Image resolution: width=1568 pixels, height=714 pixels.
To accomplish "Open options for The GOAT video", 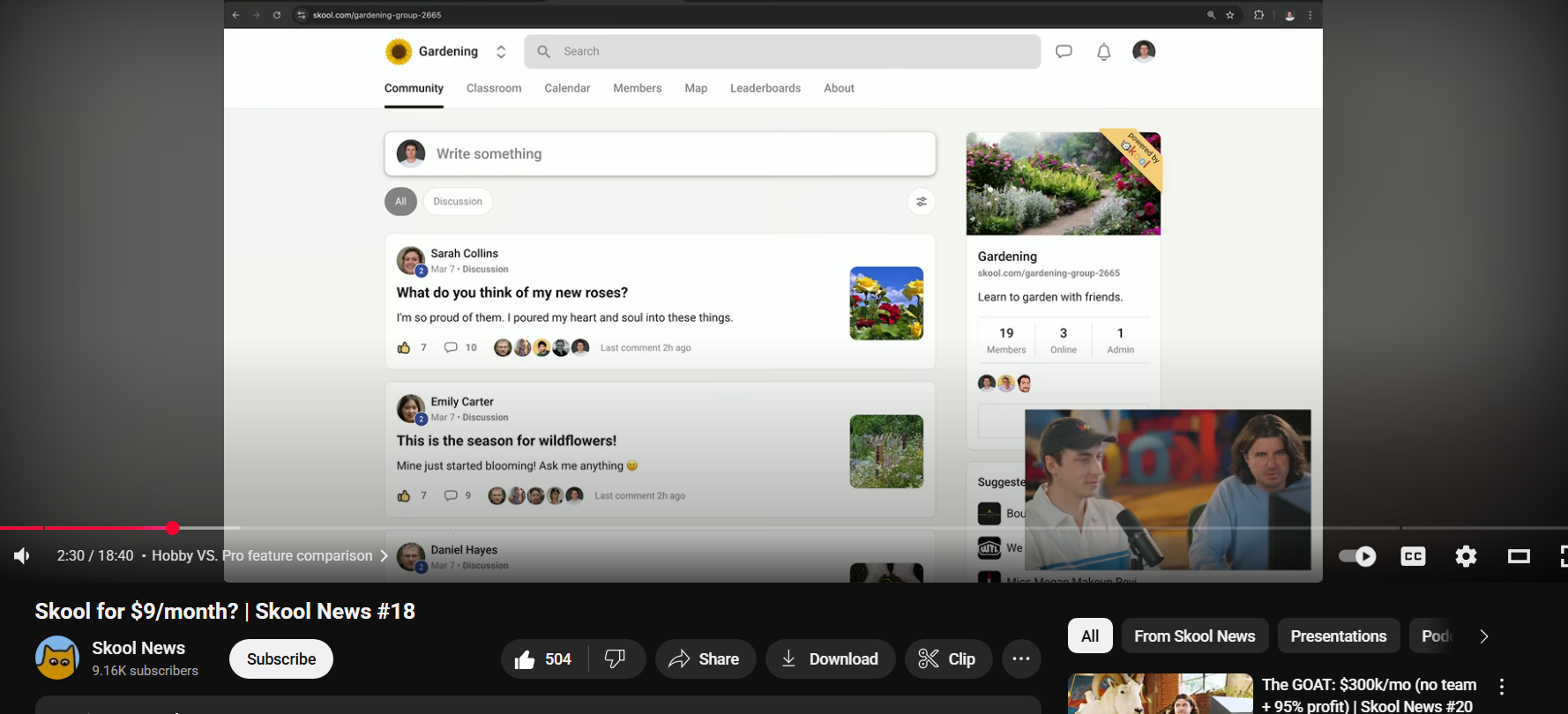I will (1501, 687).
